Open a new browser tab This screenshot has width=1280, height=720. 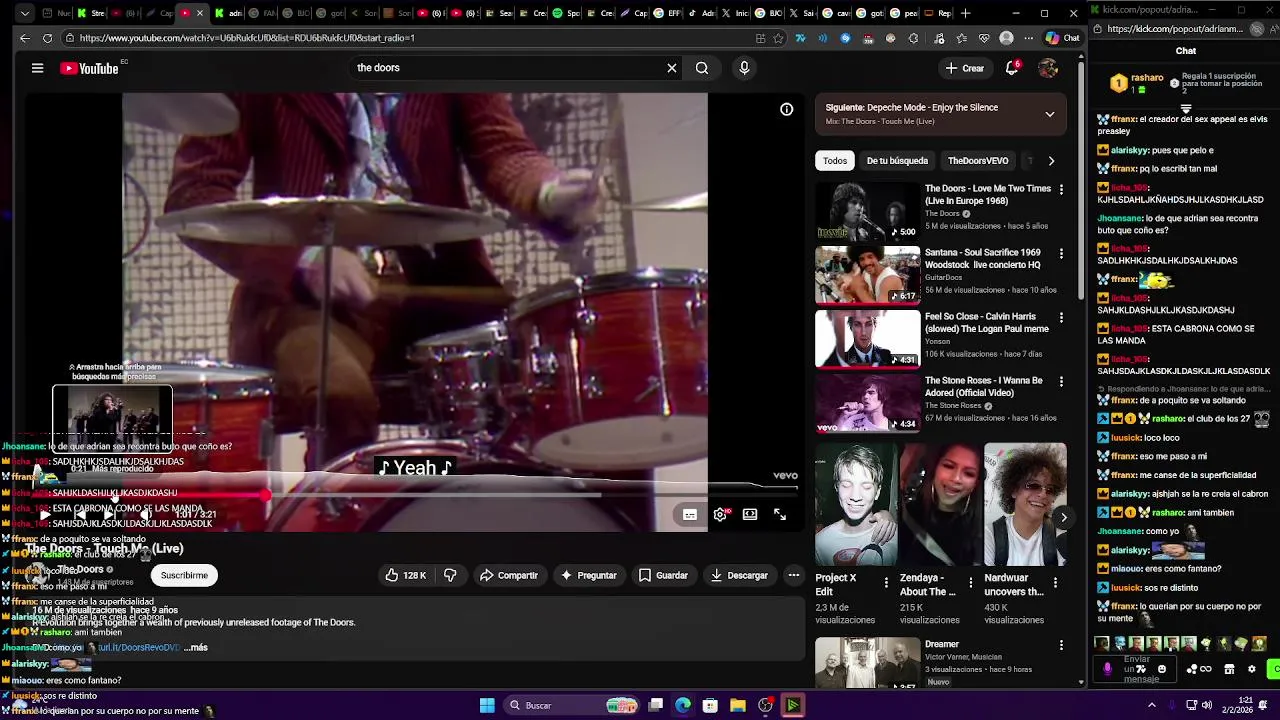pyautogui.click(x=965, y=13)
